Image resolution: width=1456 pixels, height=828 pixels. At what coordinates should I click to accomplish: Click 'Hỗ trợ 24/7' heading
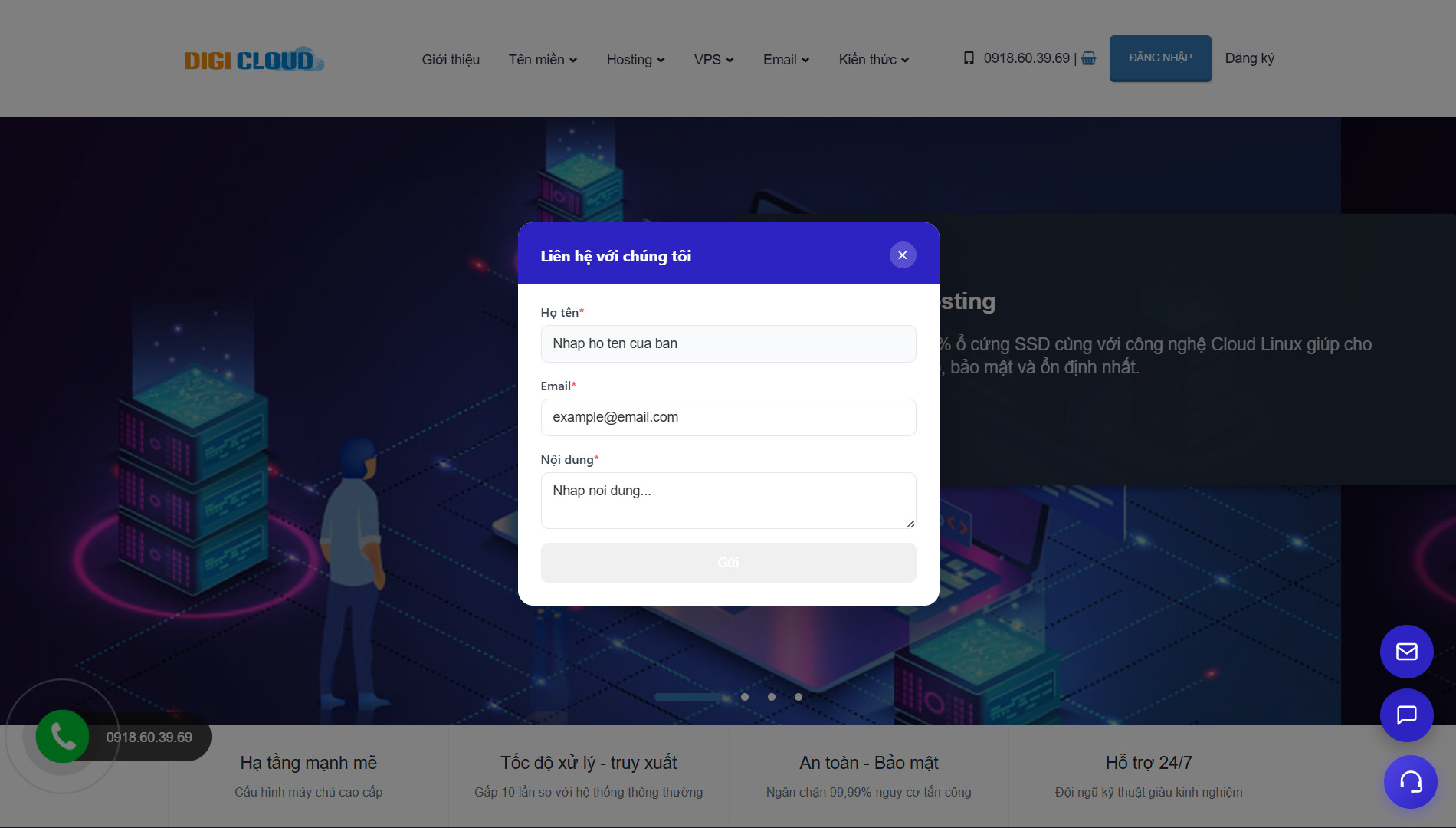1149,763
